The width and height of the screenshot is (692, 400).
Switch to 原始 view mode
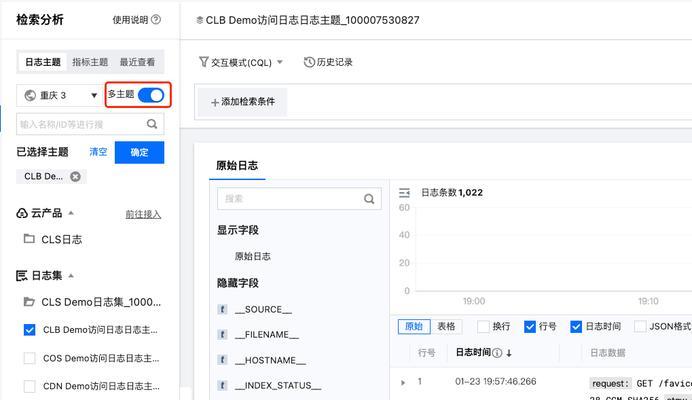point(414,327)
